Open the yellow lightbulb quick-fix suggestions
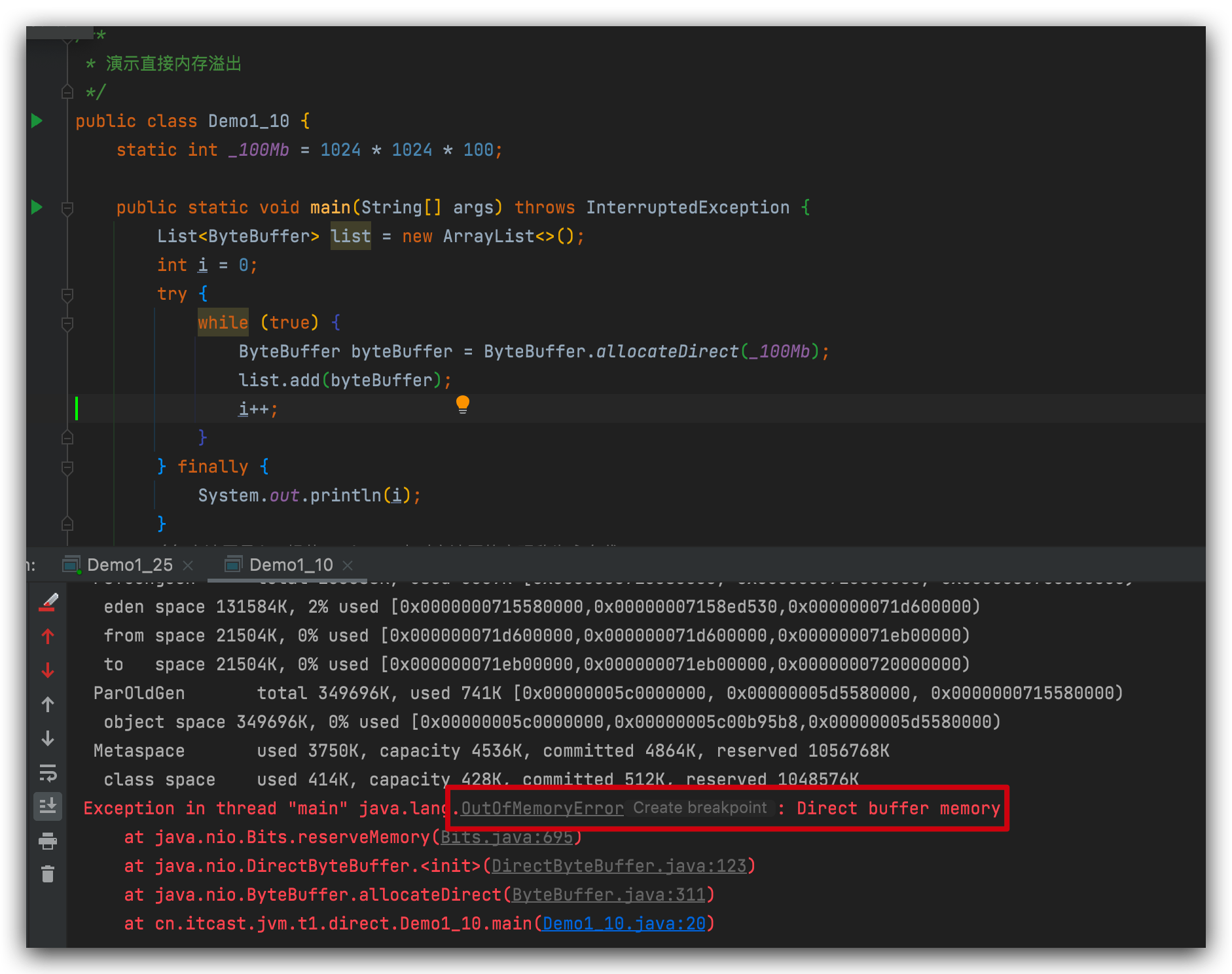This screenshot has height=974, width=1232. click(x=462, y=404)
